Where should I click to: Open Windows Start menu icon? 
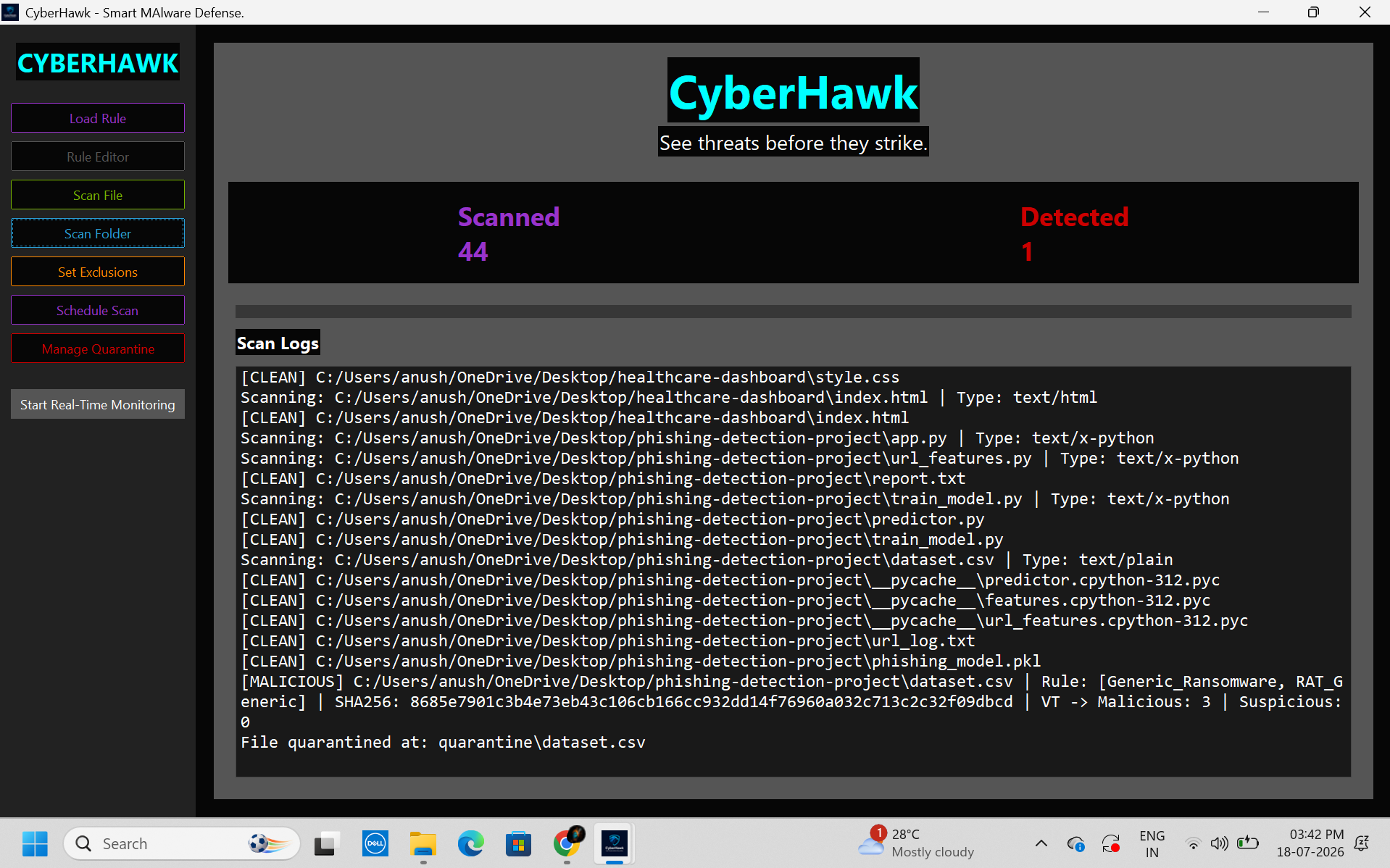[x=35, y=843]
